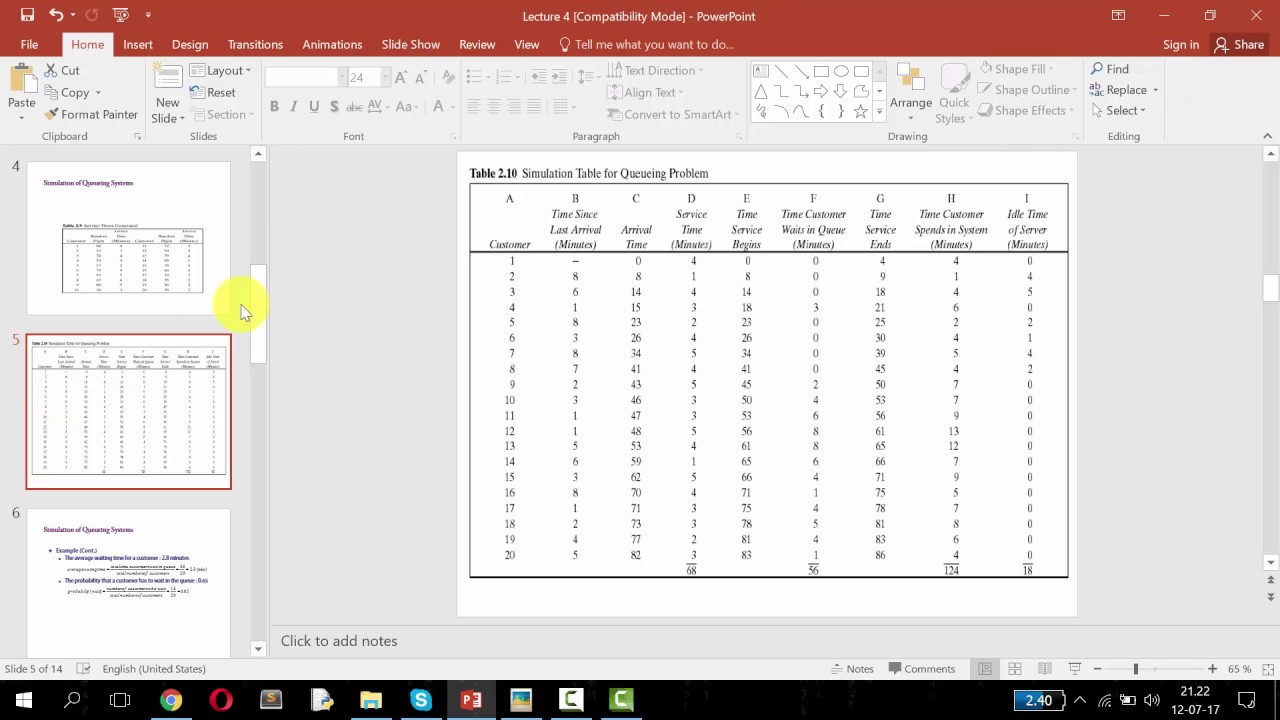Switch to the Animations tab
The width and height of the screenshot is (1280, 720).
(x=332, y=44)
